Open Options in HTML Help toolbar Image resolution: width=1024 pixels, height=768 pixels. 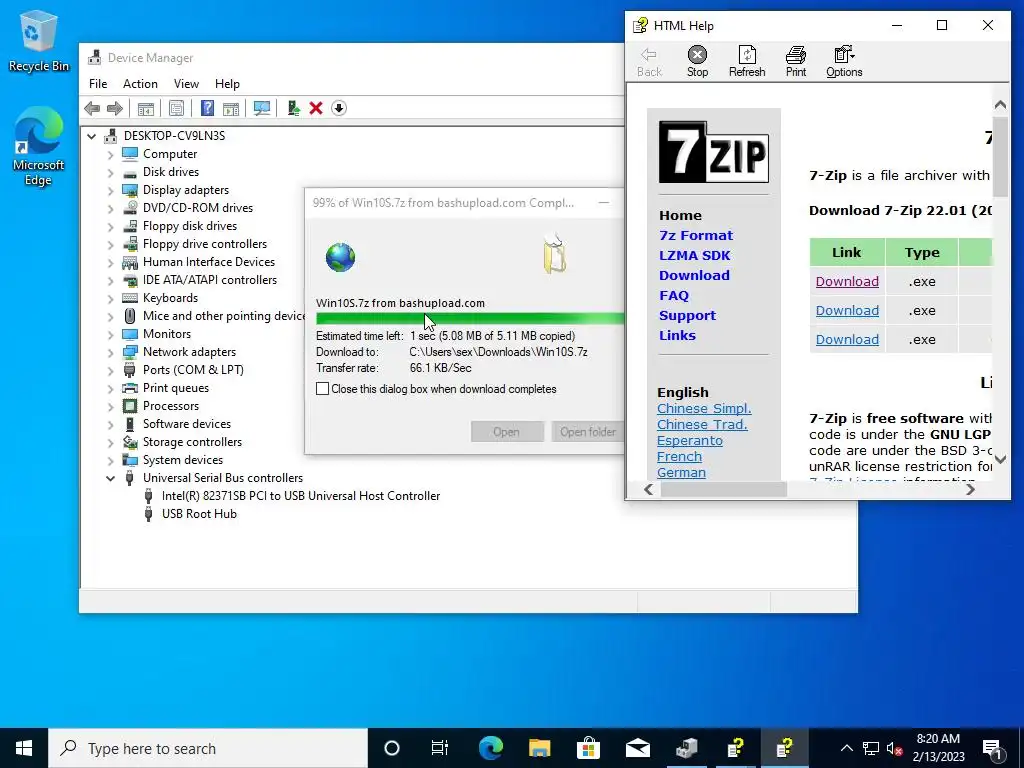pos(844,61)
